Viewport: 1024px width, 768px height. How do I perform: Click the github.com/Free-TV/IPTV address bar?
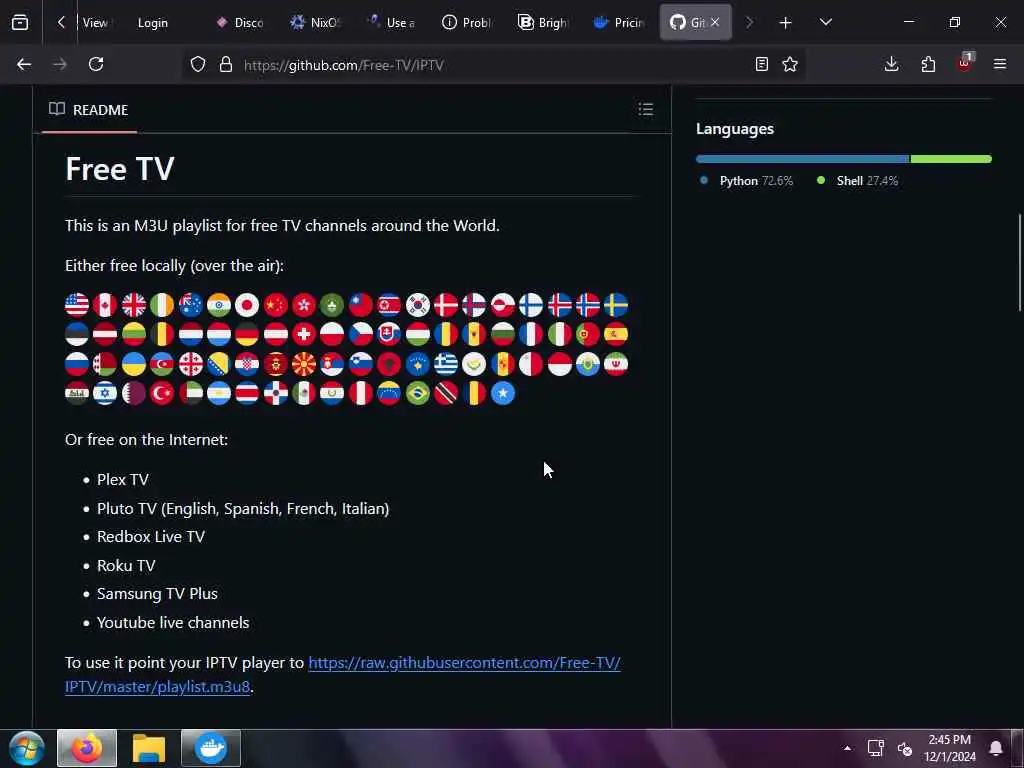tap(496, 65)
